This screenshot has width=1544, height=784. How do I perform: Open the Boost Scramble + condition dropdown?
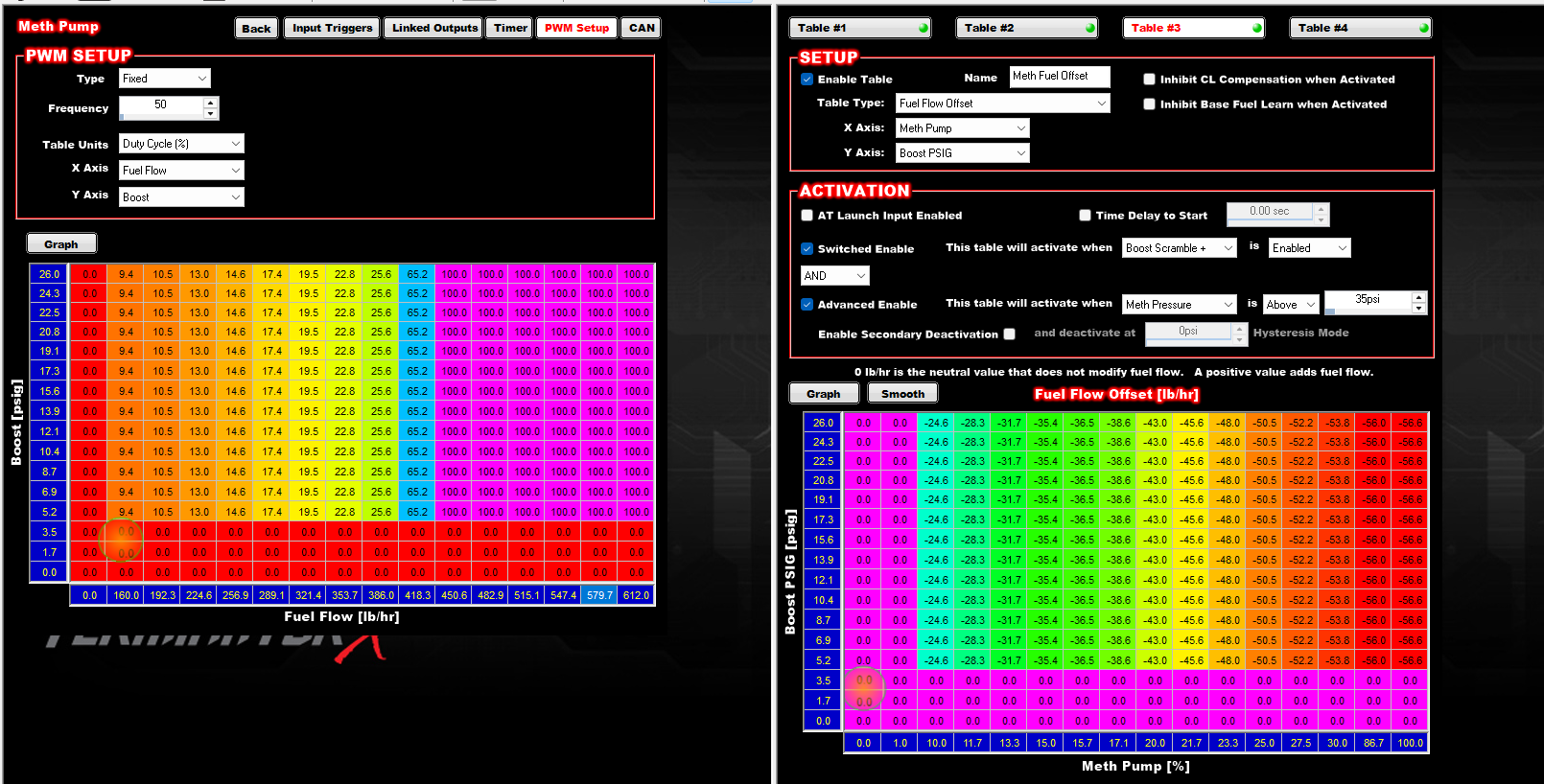(1180, 248)
